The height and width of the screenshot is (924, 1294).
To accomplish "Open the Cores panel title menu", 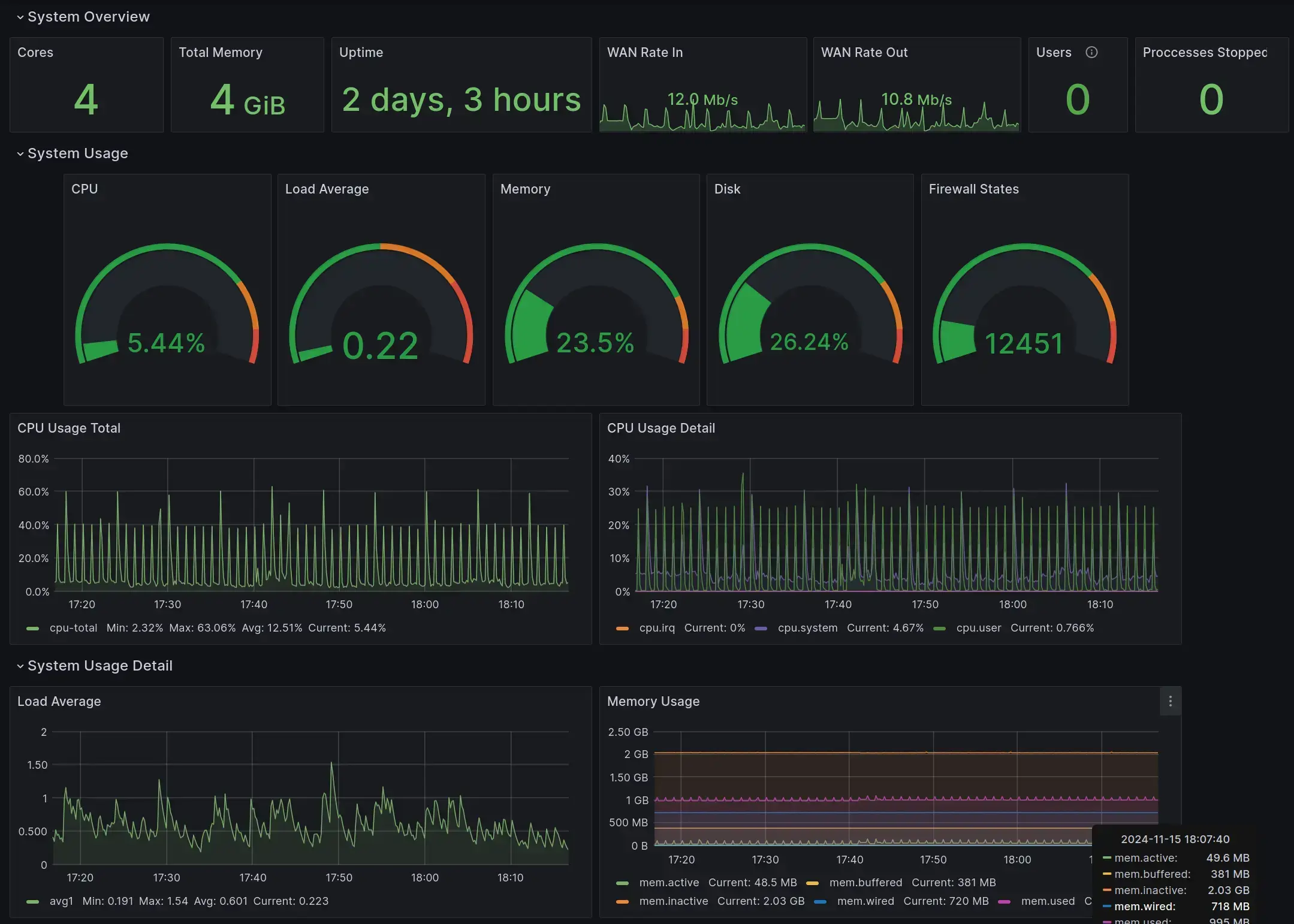I will click(35, 53).
